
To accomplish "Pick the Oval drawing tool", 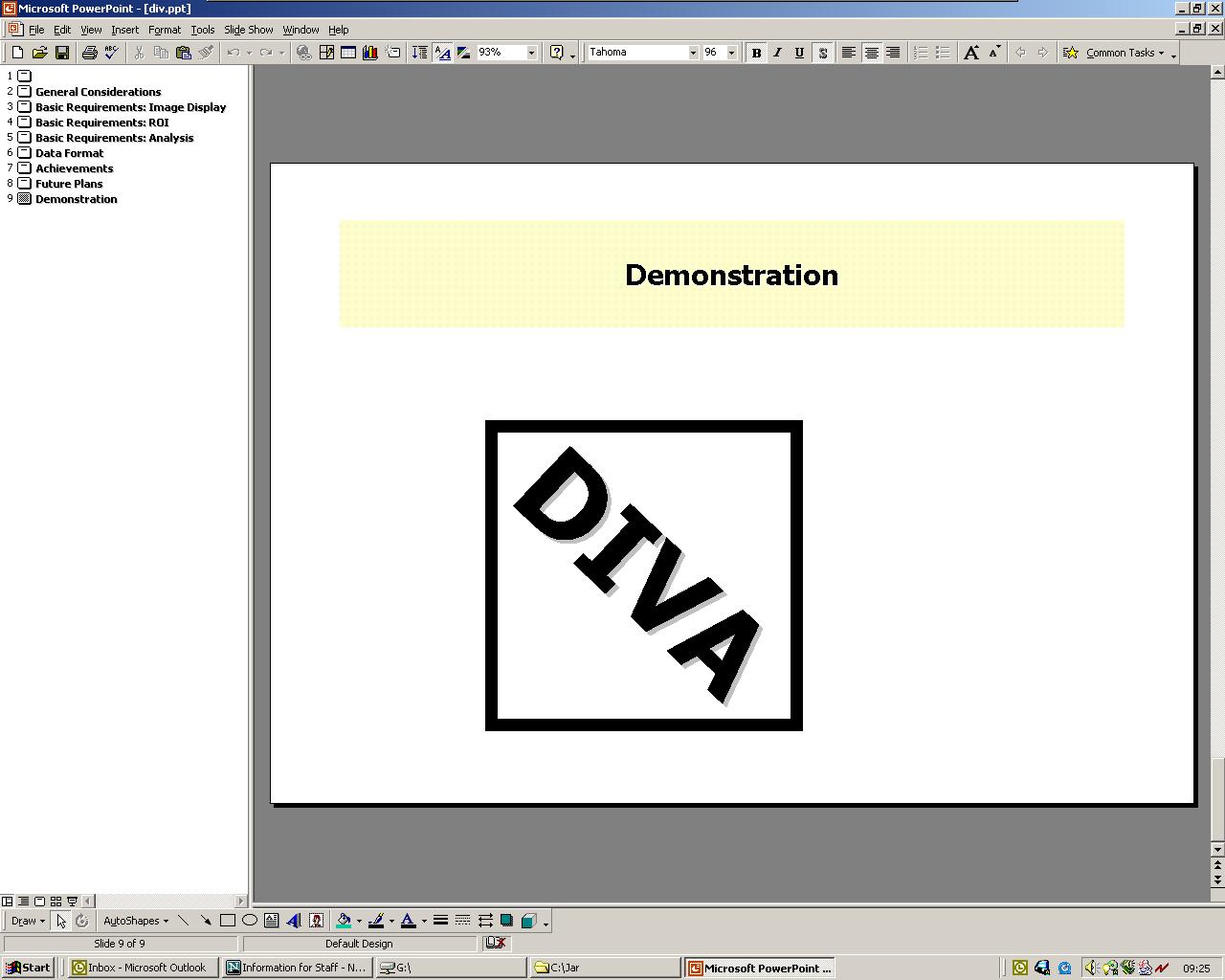I will click(250, 921).
